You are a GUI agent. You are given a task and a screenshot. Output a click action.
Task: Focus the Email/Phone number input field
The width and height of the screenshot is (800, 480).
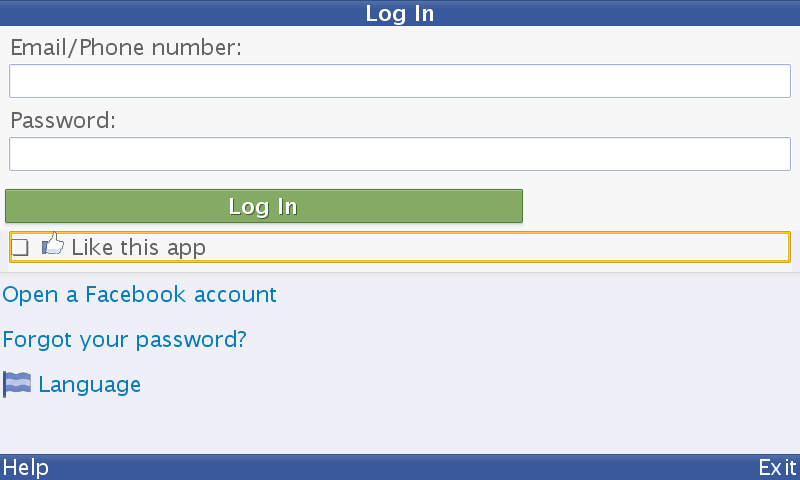[x=400, y=81]
